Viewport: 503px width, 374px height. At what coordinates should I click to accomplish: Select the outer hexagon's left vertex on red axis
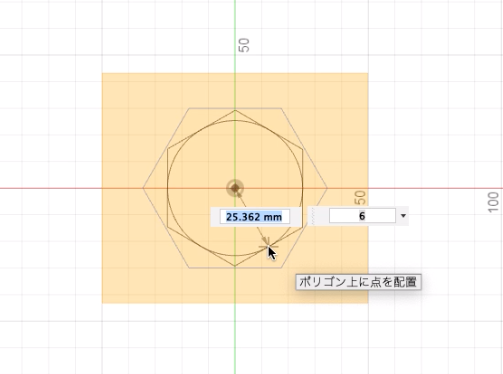coord(143,188)
